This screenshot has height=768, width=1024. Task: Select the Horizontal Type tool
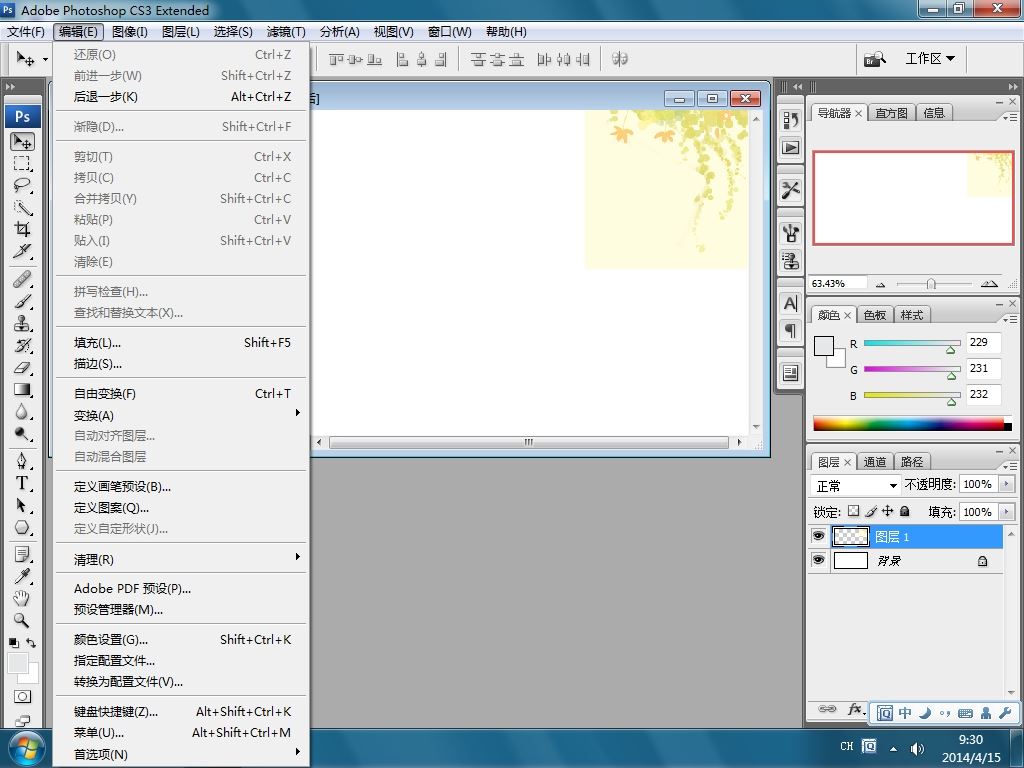(x=22, y=483)
